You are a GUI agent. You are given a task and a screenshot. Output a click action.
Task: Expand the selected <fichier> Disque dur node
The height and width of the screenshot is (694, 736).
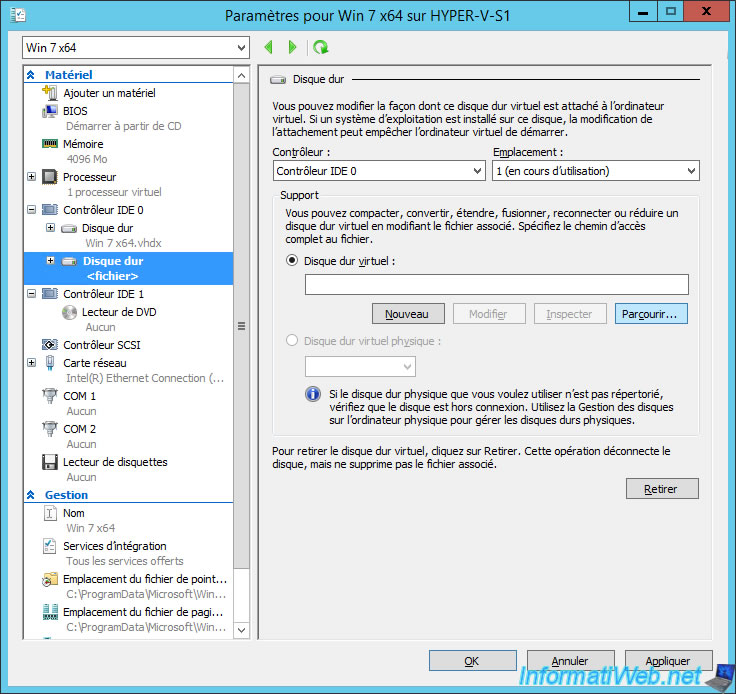point(50,260)
